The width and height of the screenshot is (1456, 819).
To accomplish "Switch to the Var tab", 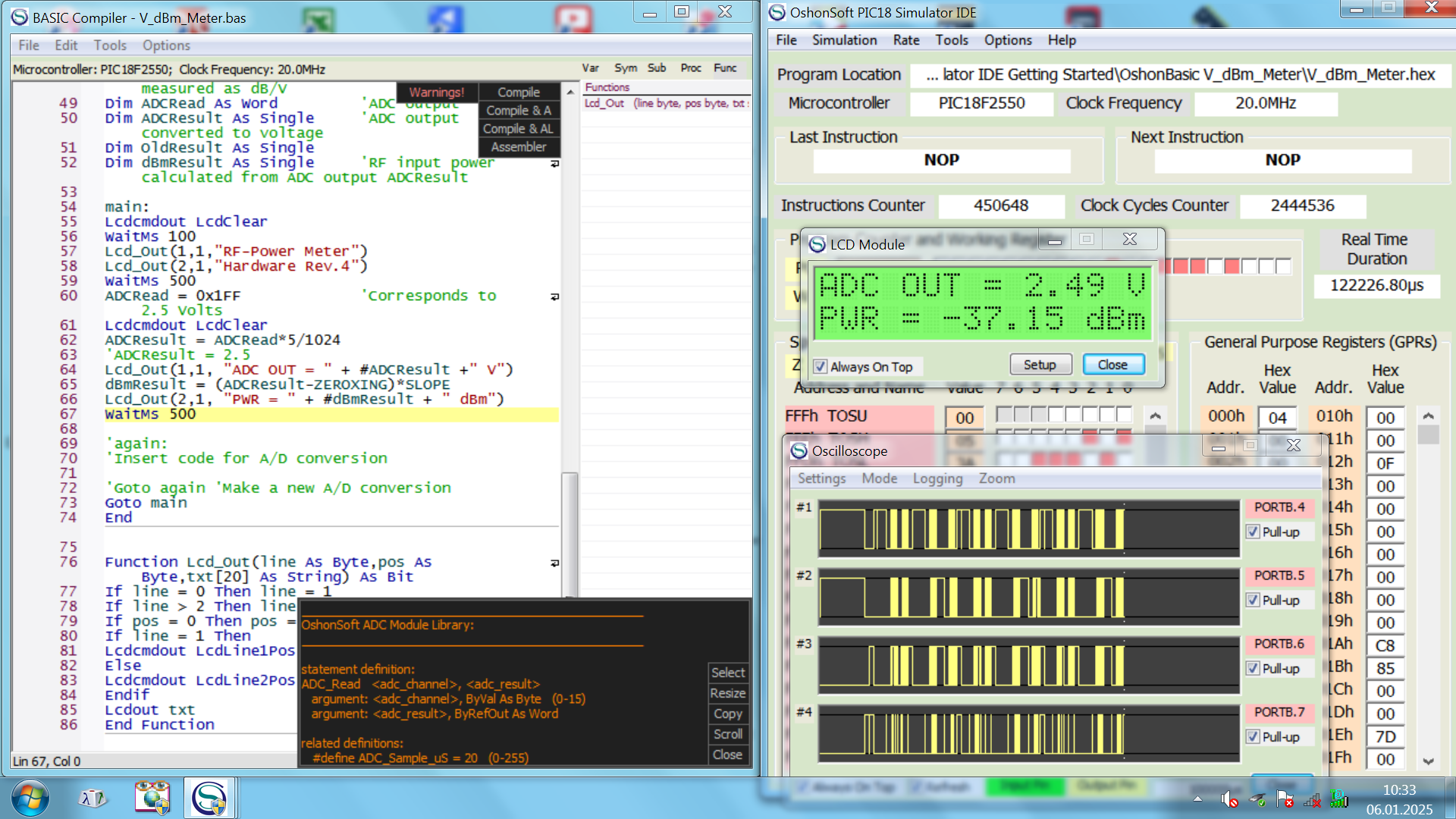I will tap(590, 68).
